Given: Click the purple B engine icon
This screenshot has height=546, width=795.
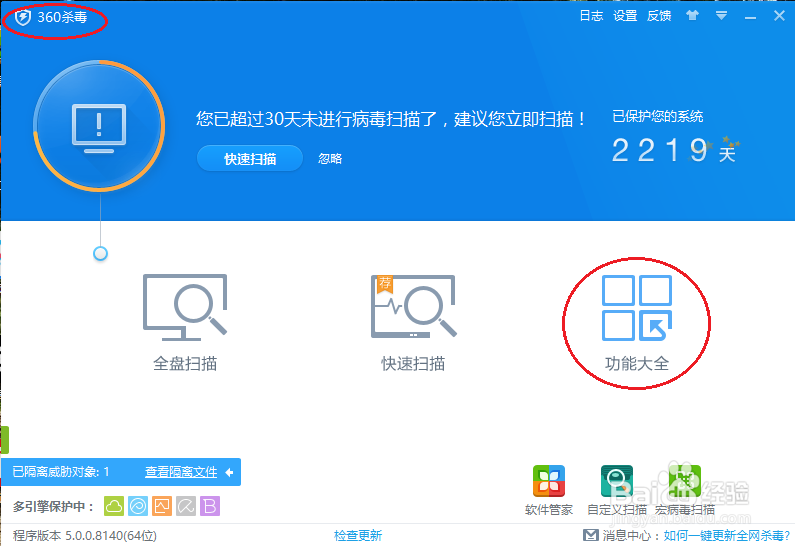Looking at the screenshot, I should tap(210, 506).
